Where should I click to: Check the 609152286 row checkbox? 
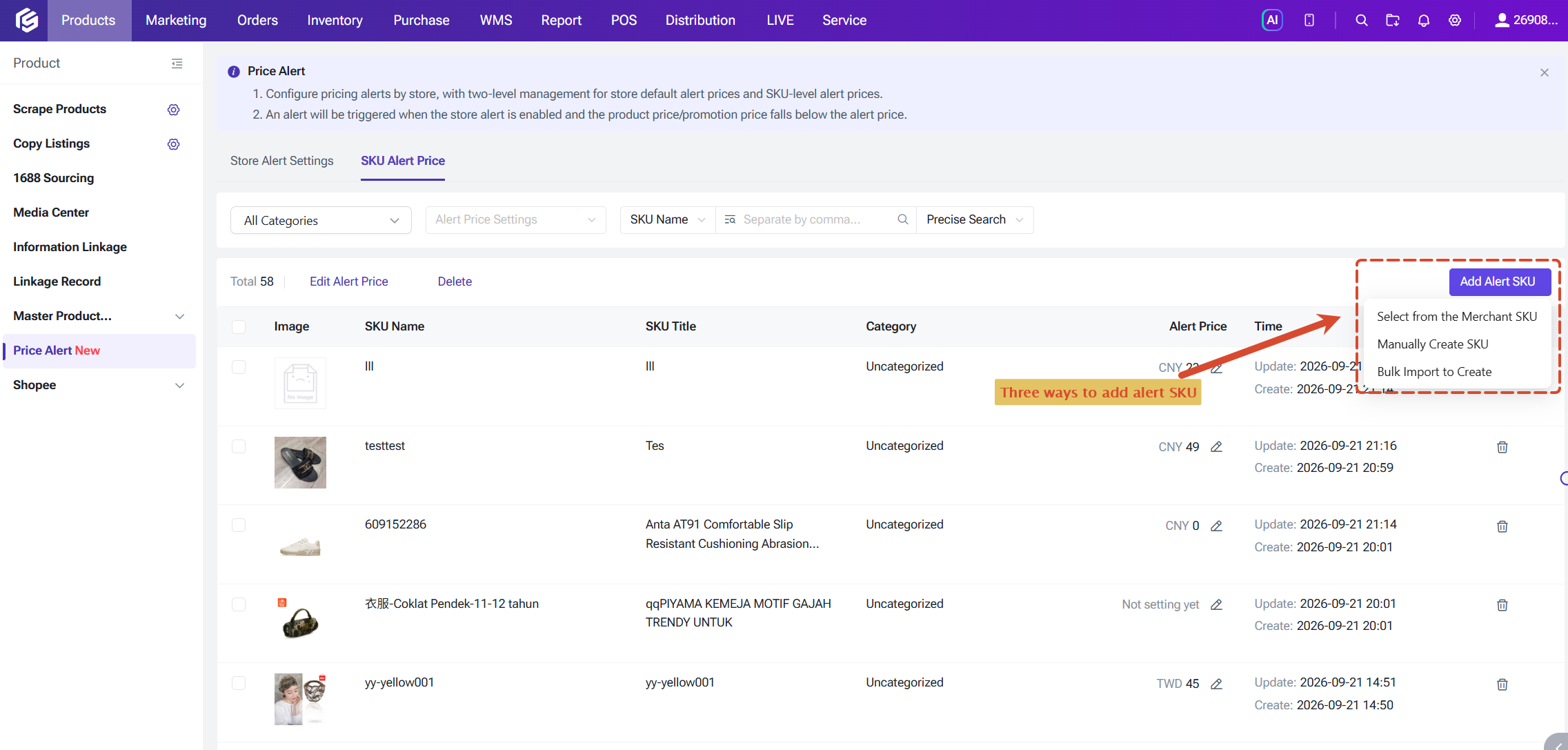[x=239, y=525]
